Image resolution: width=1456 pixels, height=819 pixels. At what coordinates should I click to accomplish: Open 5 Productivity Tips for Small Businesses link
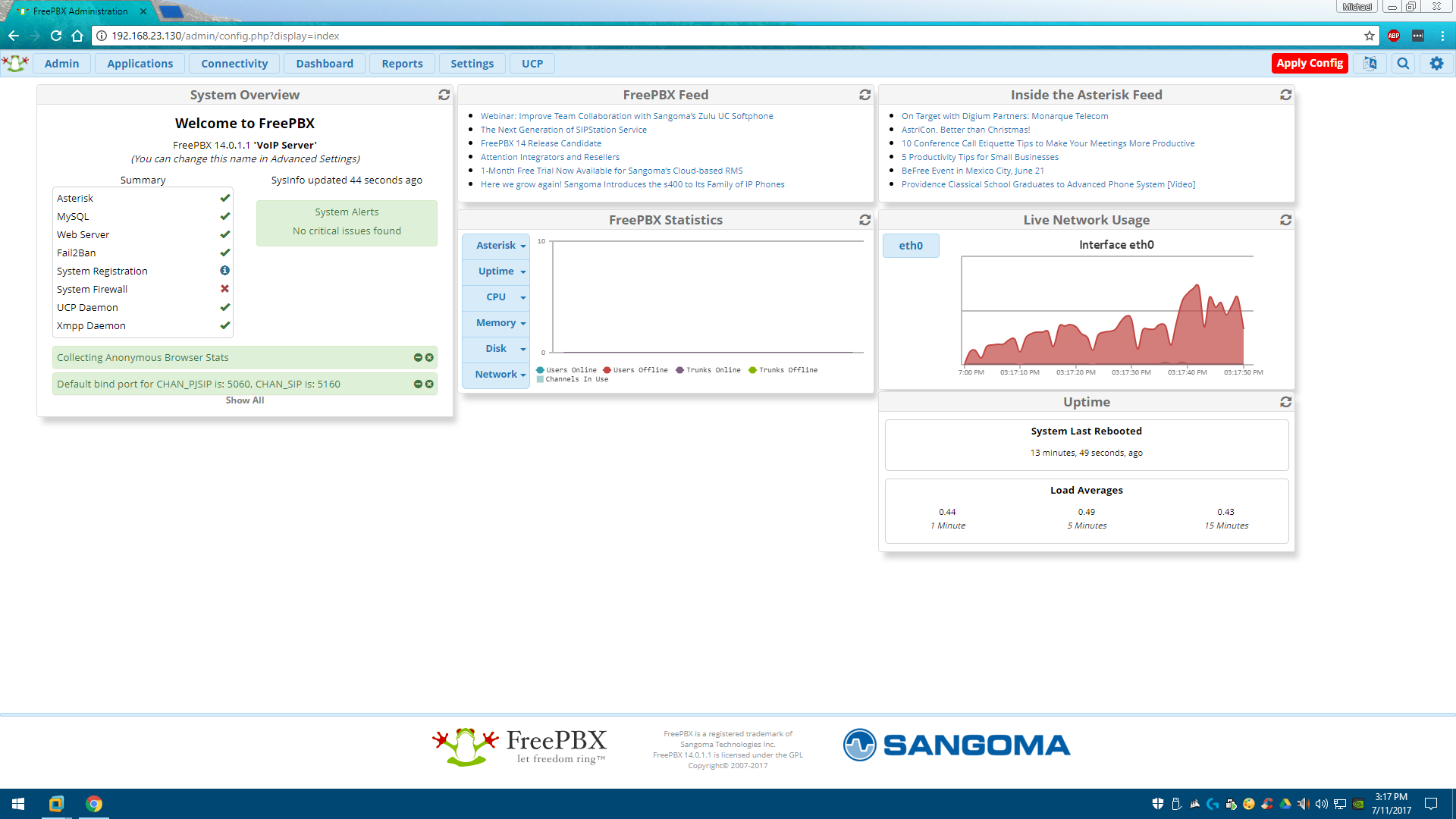[980, 157]
